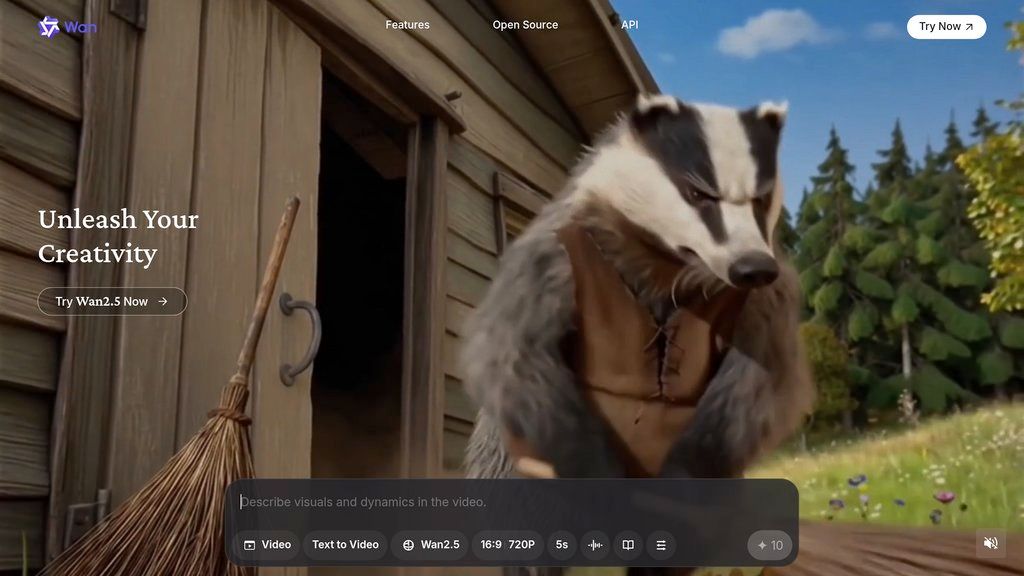The image size is (1024, 576).
Task: Open the 16:9 720P resolution selector
Action: point(507,545)
